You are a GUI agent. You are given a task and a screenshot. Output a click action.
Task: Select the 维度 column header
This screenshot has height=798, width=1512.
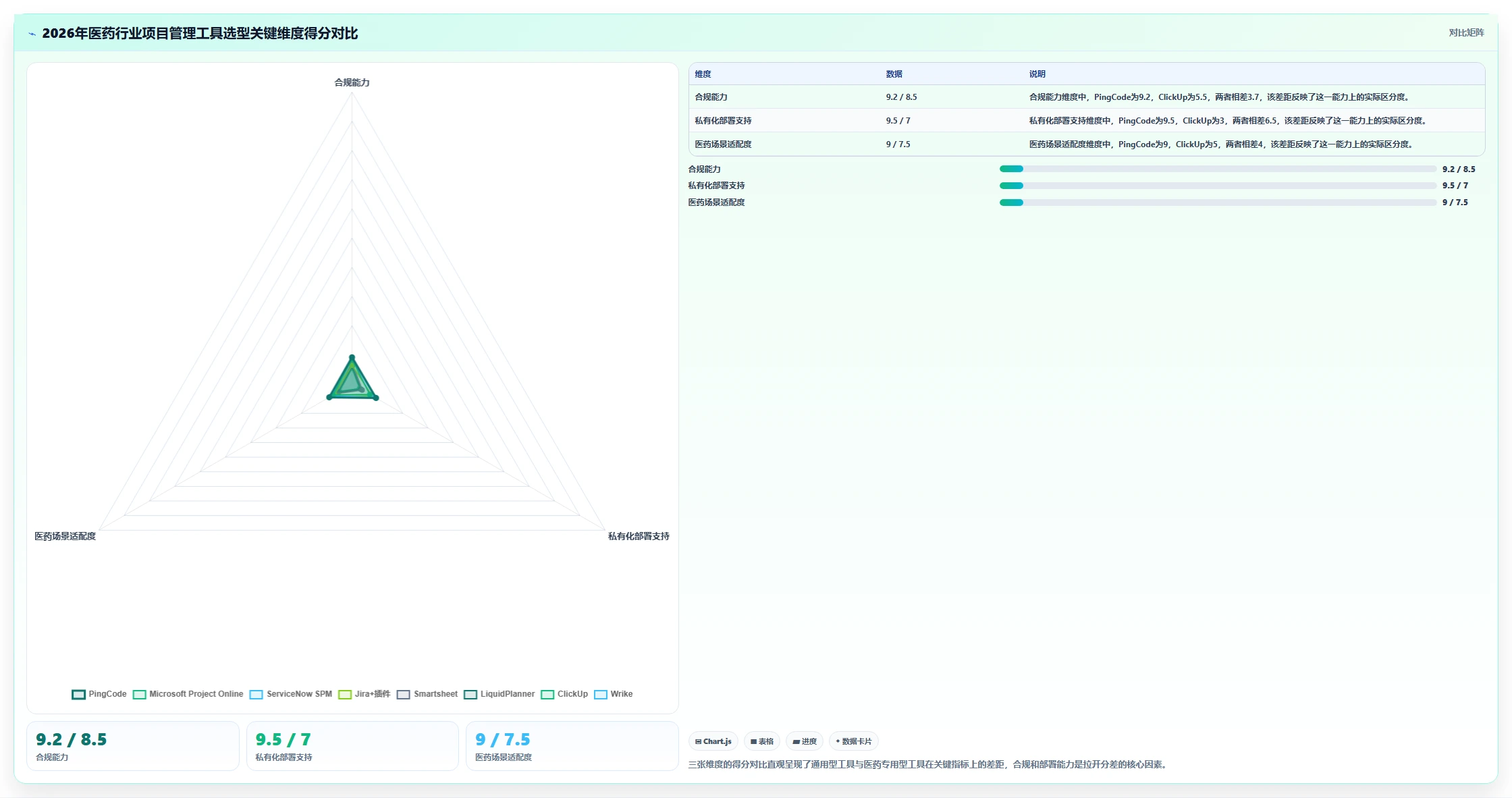point(703,74)
